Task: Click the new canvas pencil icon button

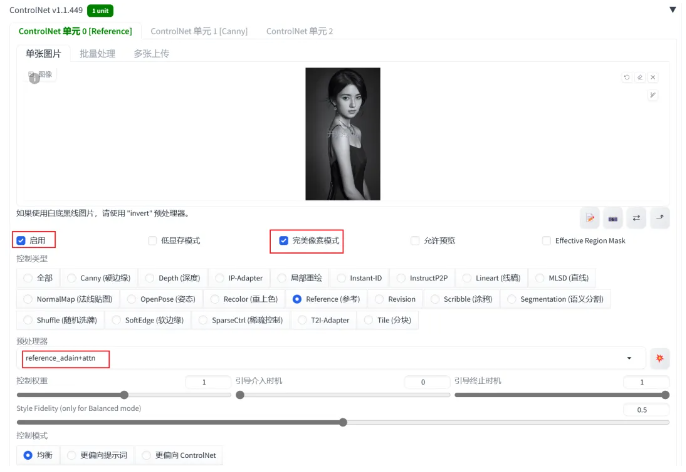Action: [590, 218]
